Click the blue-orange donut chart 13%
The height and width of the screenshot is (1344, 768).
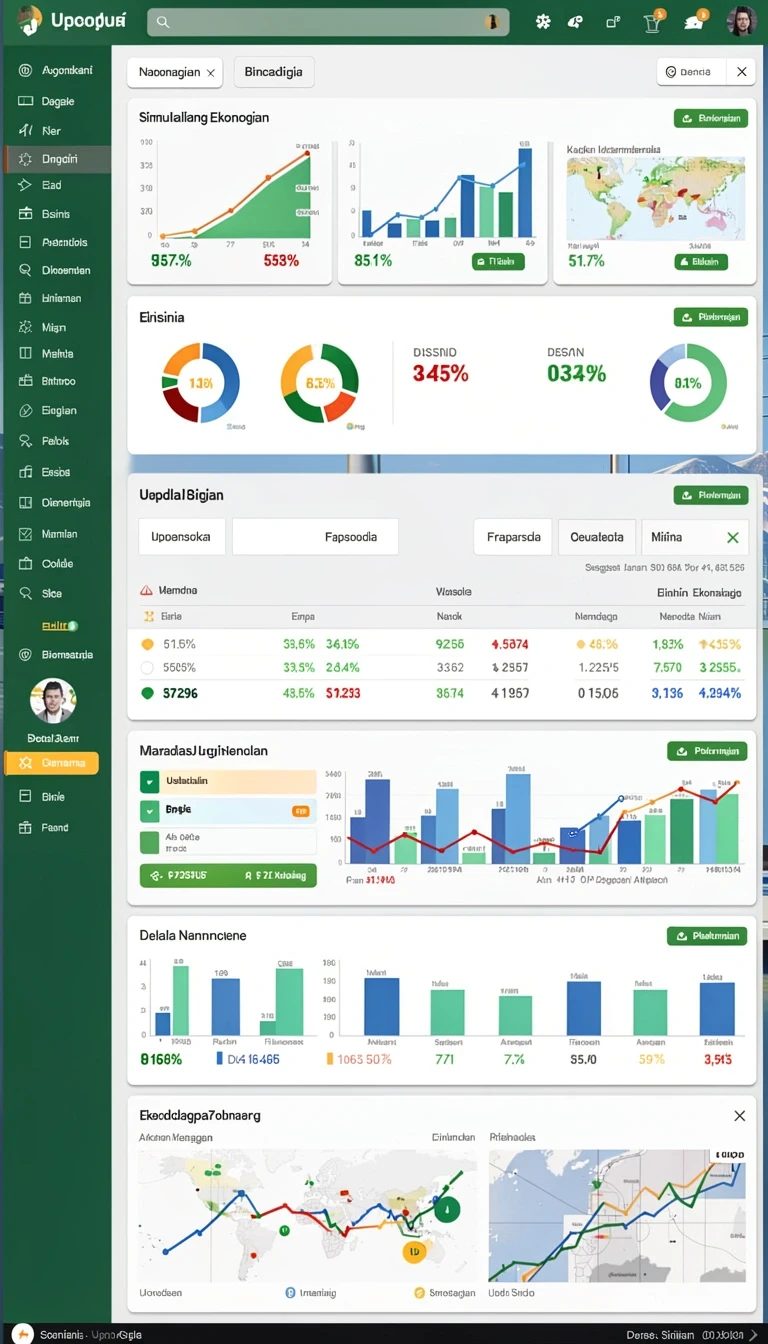pyautogui.click(x=201, y=383)
